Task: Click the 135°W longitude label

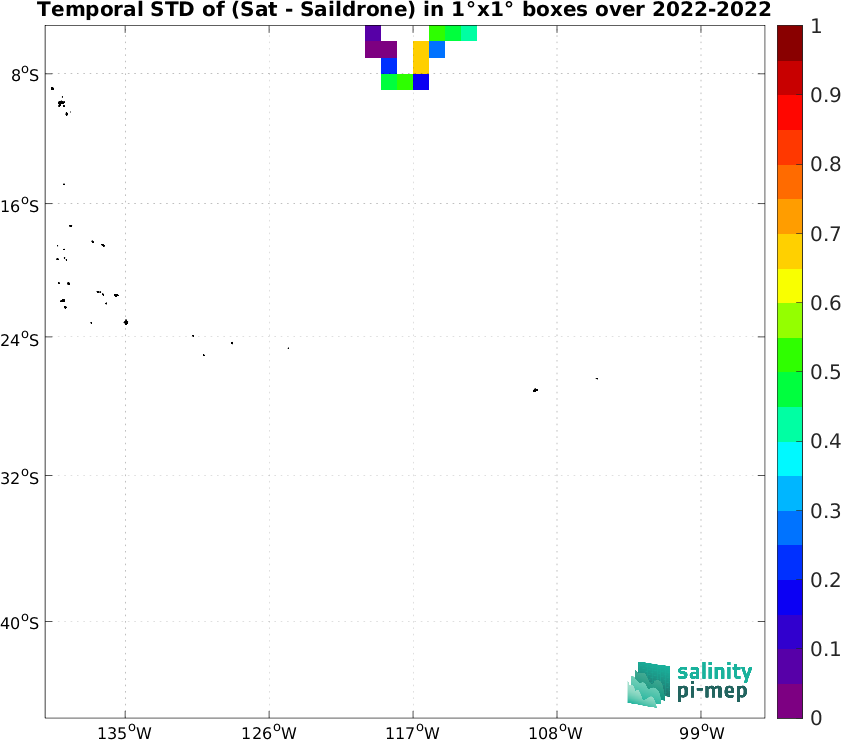Action: click(x=125, y=731)
